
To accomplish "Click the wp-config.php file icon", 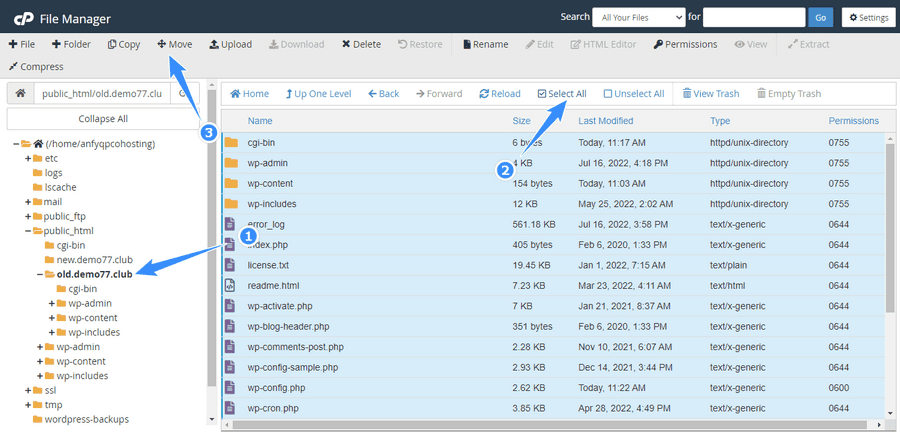I will (x=230, y=387).
